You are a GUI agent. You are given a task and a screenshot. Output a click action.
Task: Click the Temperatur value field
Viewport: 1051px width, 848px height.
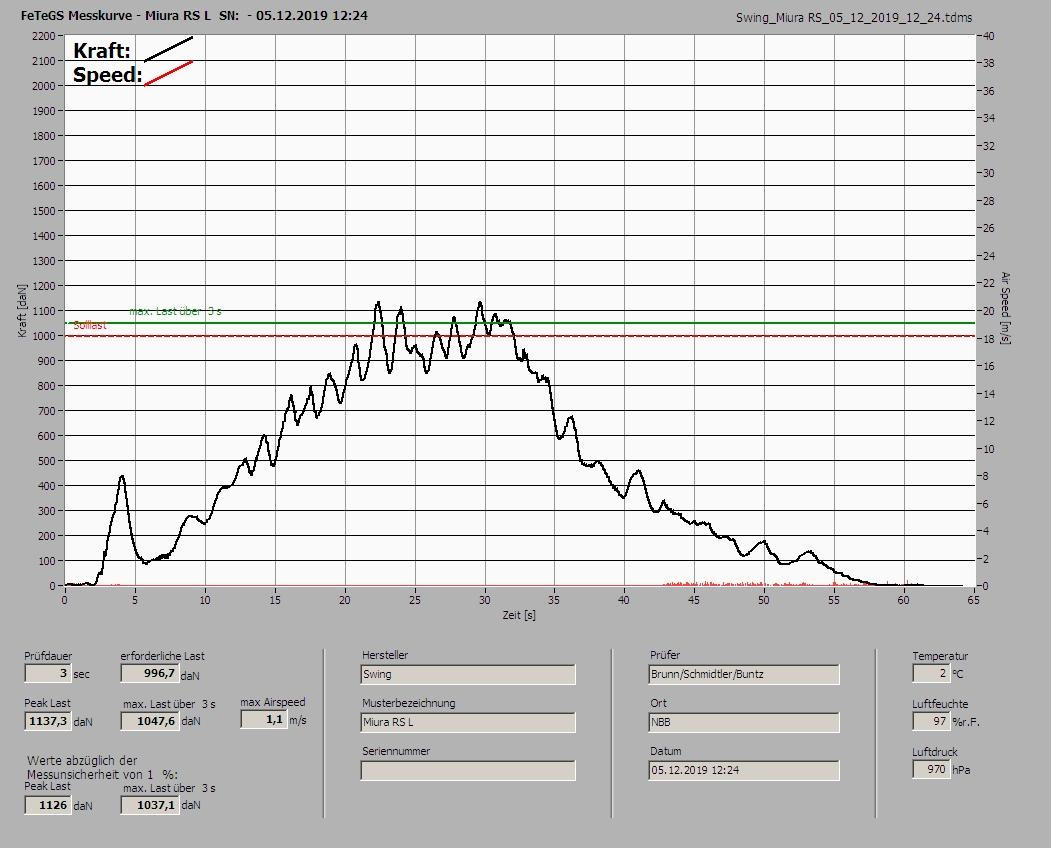(x=931, y=673)
